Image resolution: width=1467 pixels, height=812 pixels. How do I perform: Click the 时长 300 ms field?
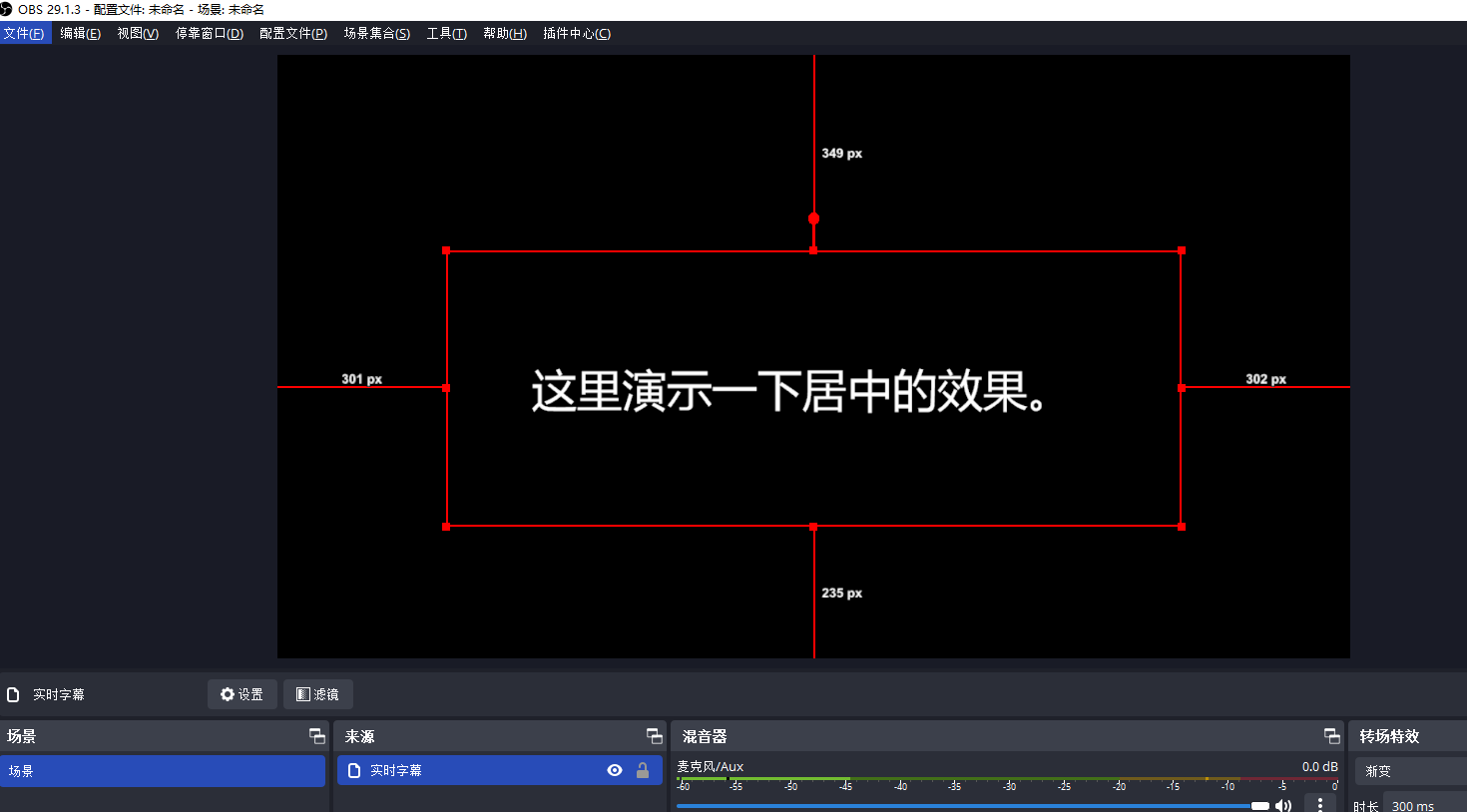(1425, 805)
